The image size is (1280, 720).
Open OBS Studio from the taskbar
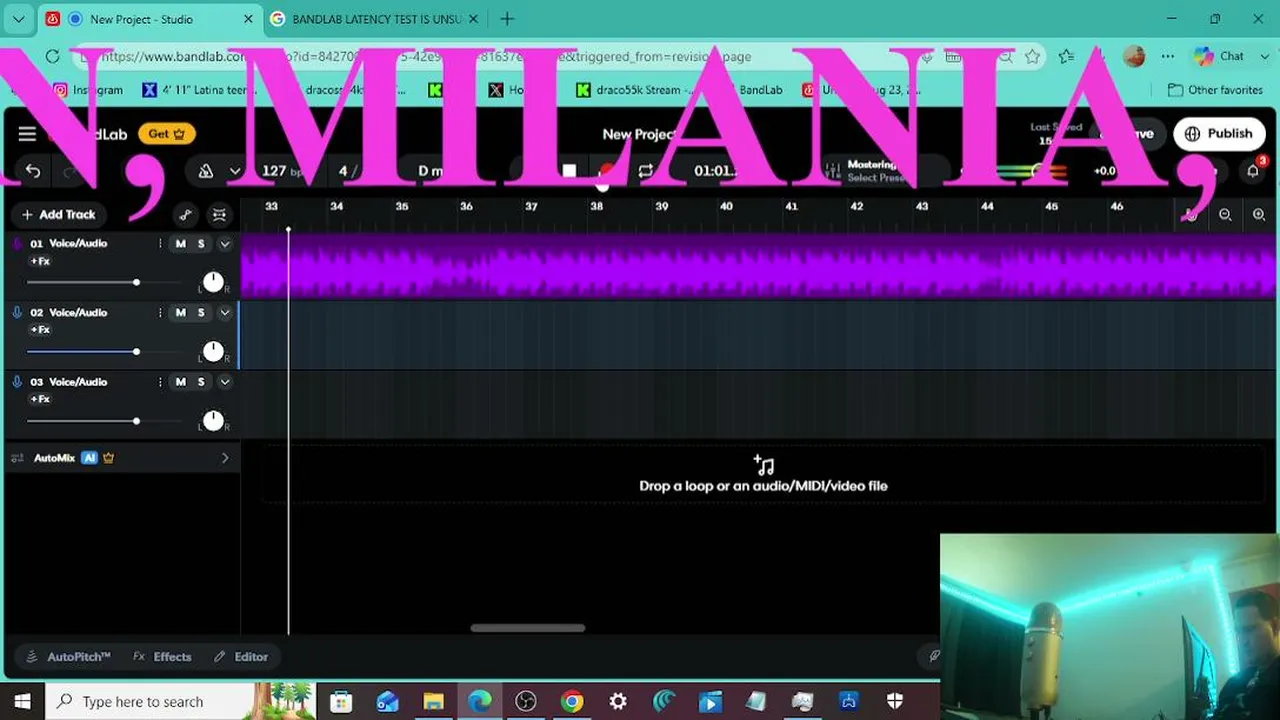pyautogui.click(x=526, y=702)
